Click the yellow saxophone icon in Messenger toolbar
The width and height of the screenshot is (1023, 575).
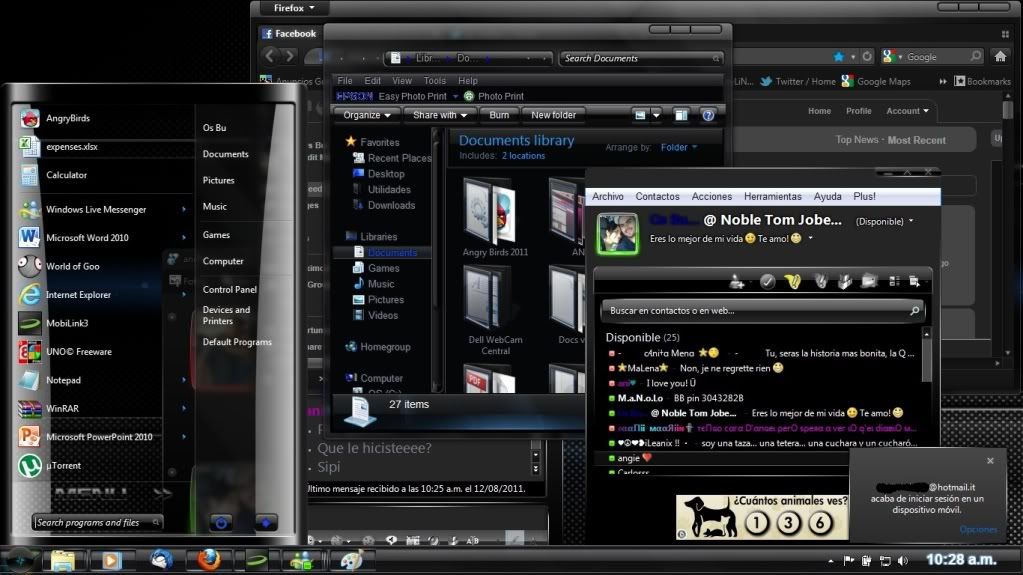pos(793,281)
